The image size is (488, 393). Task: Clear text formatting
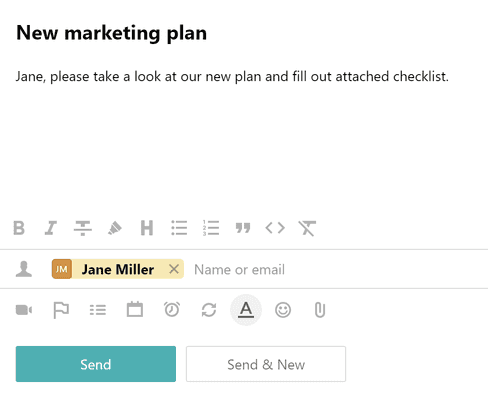[x=307, y=228]
